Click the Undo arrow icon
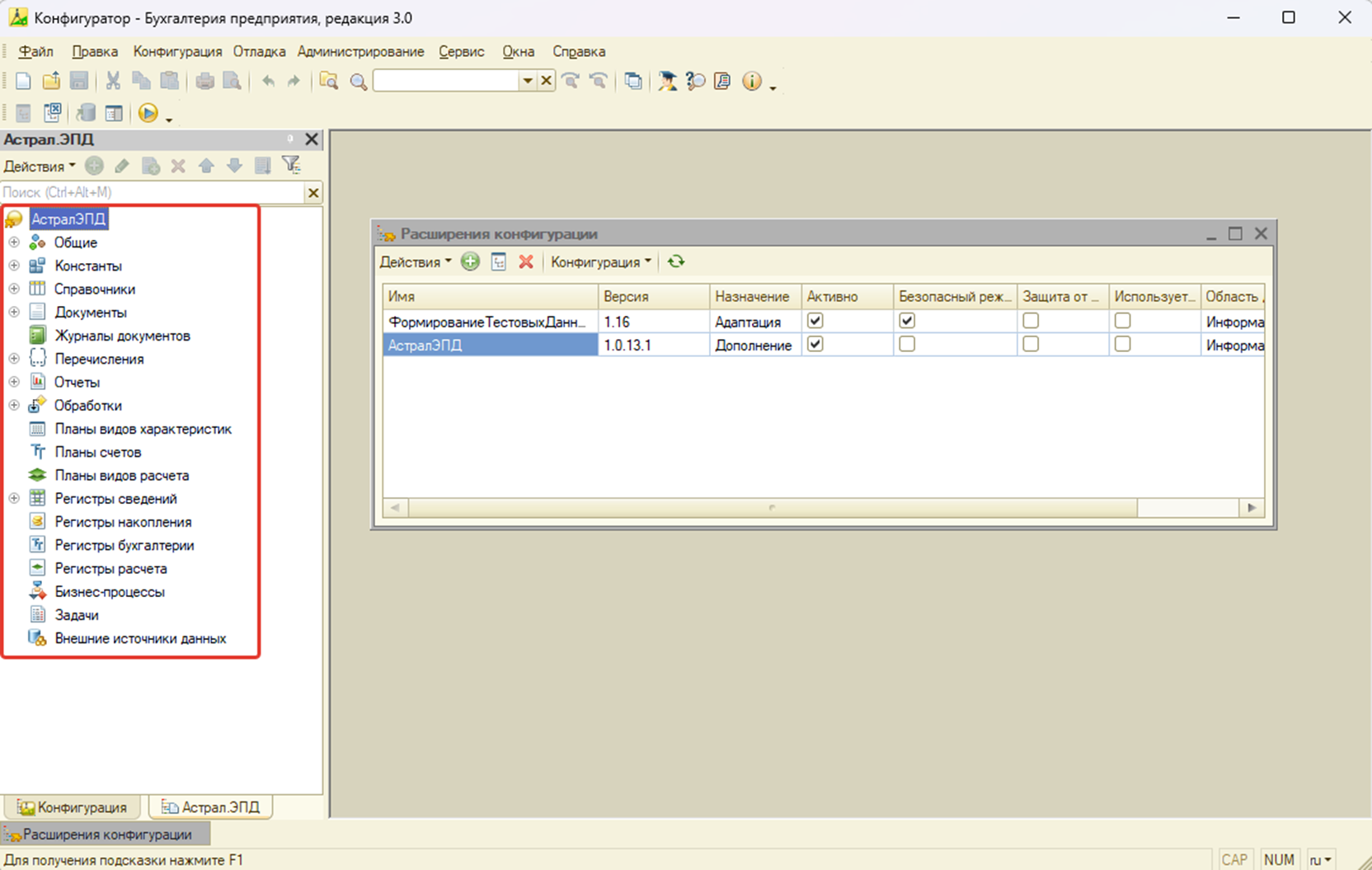The width and height of the screenshot is (1372, 870). point(268,81)
